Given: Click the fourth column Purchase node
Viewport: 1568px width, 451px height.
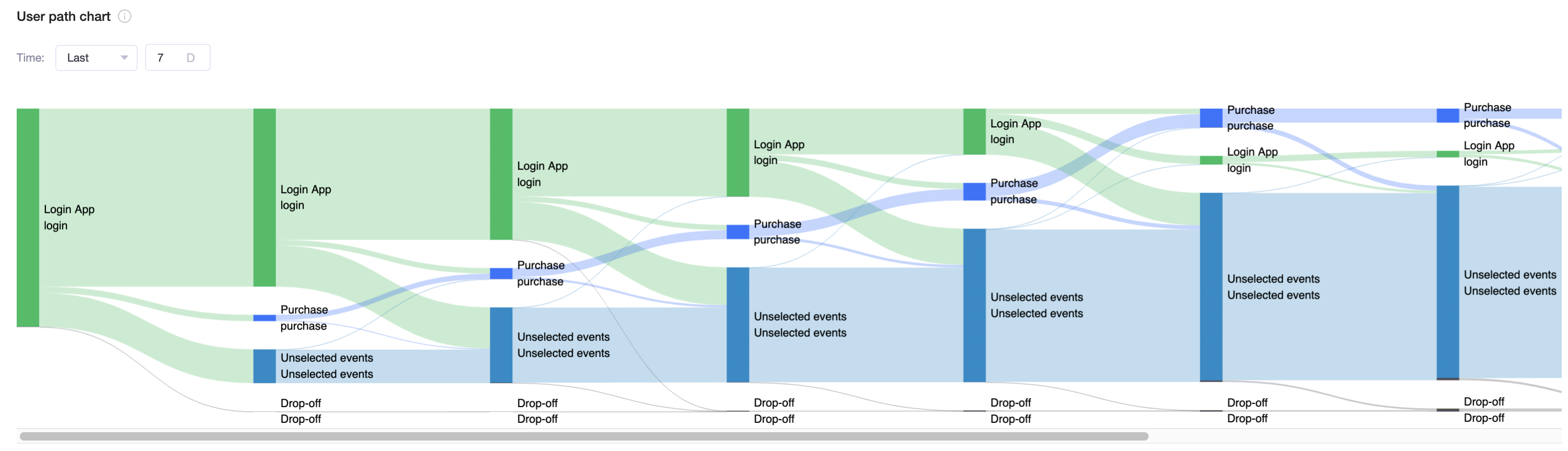Looking at the screenshot, I should coord(738,232).
